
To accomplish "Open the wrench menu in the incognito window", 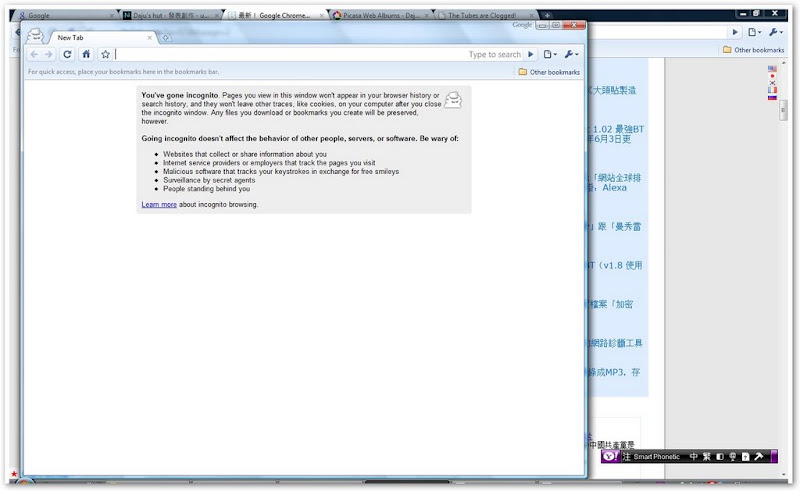I will coord(571,54).
